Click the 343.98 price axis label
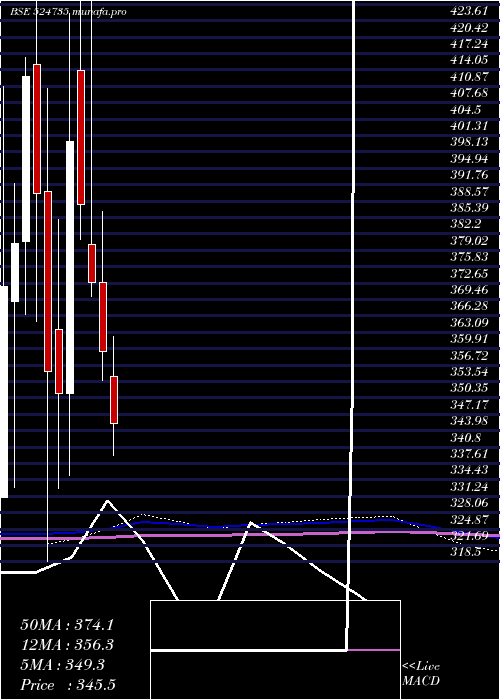 click(469, 421)
